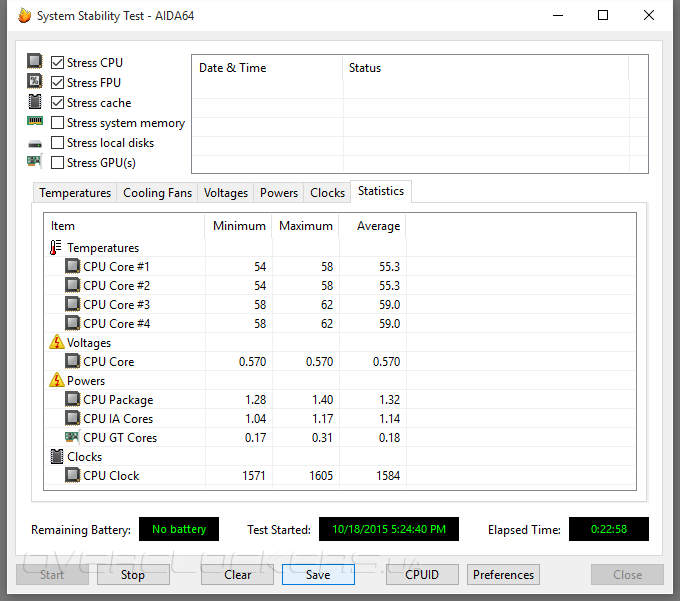
Task: Sort by the Average column header
Action: 373,226
